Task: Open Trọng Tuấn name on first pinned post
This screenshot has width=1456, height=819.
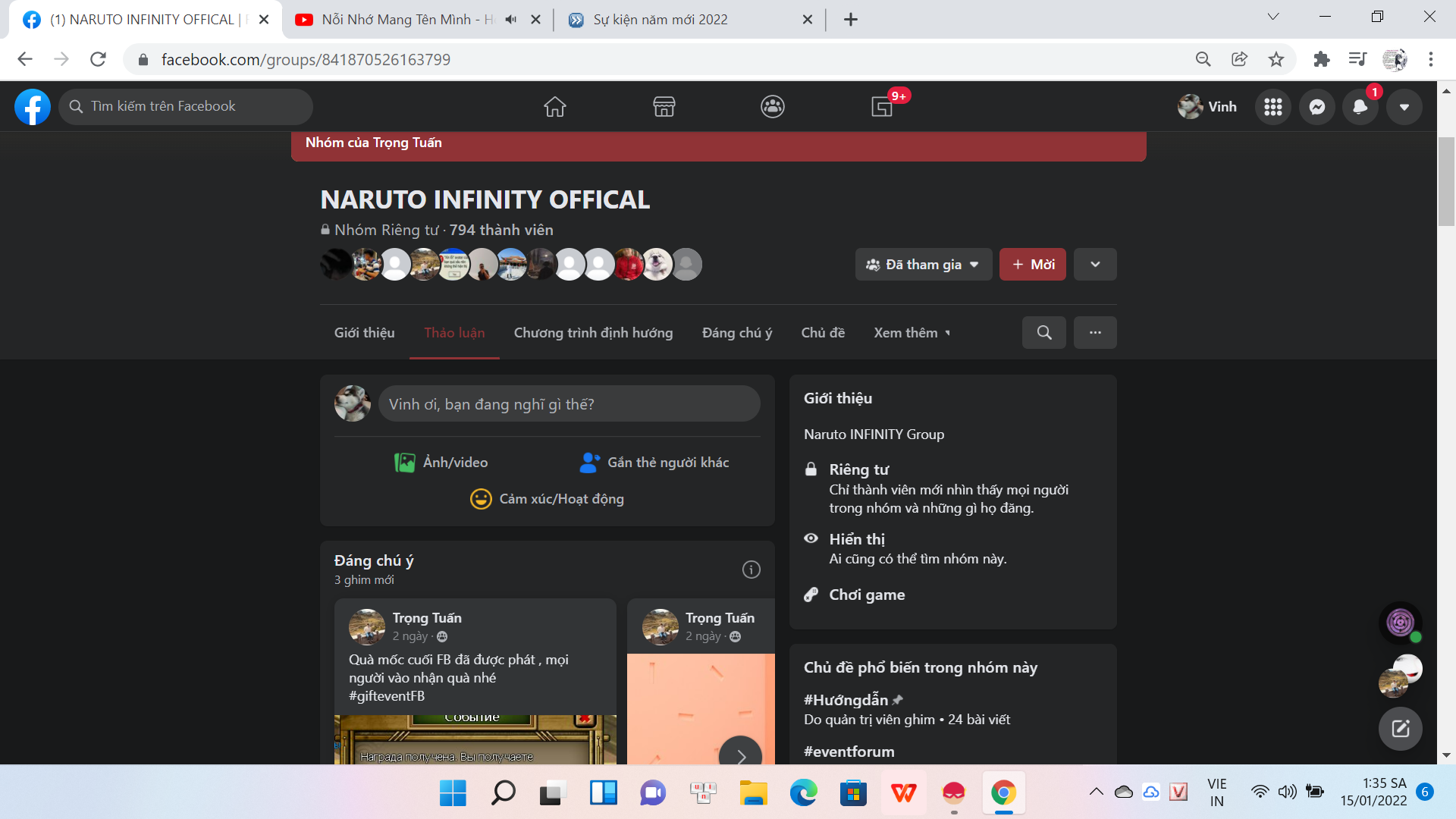Action: click(x=427, y=618)
